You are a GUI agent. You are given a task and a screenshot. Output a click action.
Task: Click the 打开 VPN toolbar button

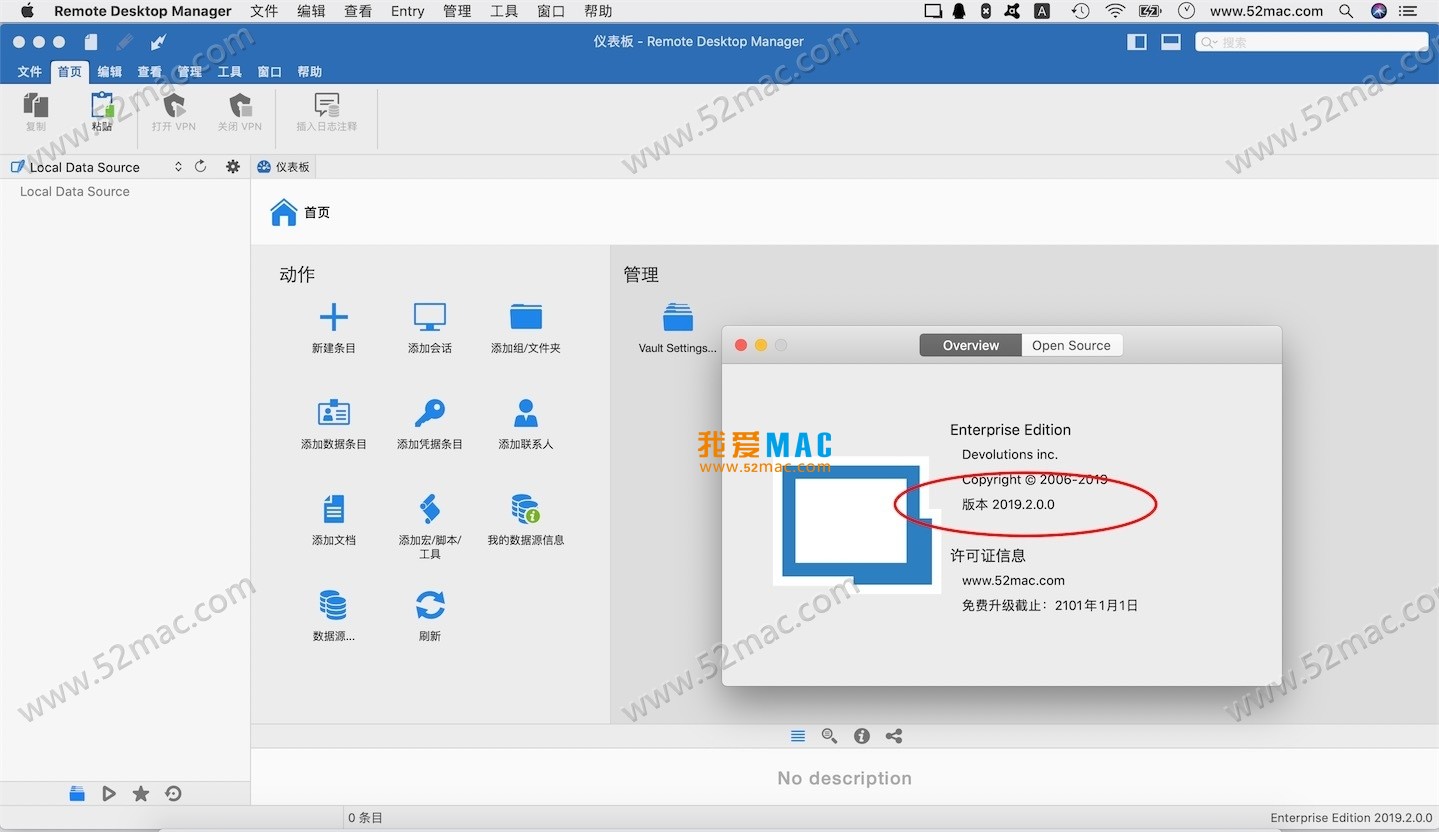(x=174, y=111)
